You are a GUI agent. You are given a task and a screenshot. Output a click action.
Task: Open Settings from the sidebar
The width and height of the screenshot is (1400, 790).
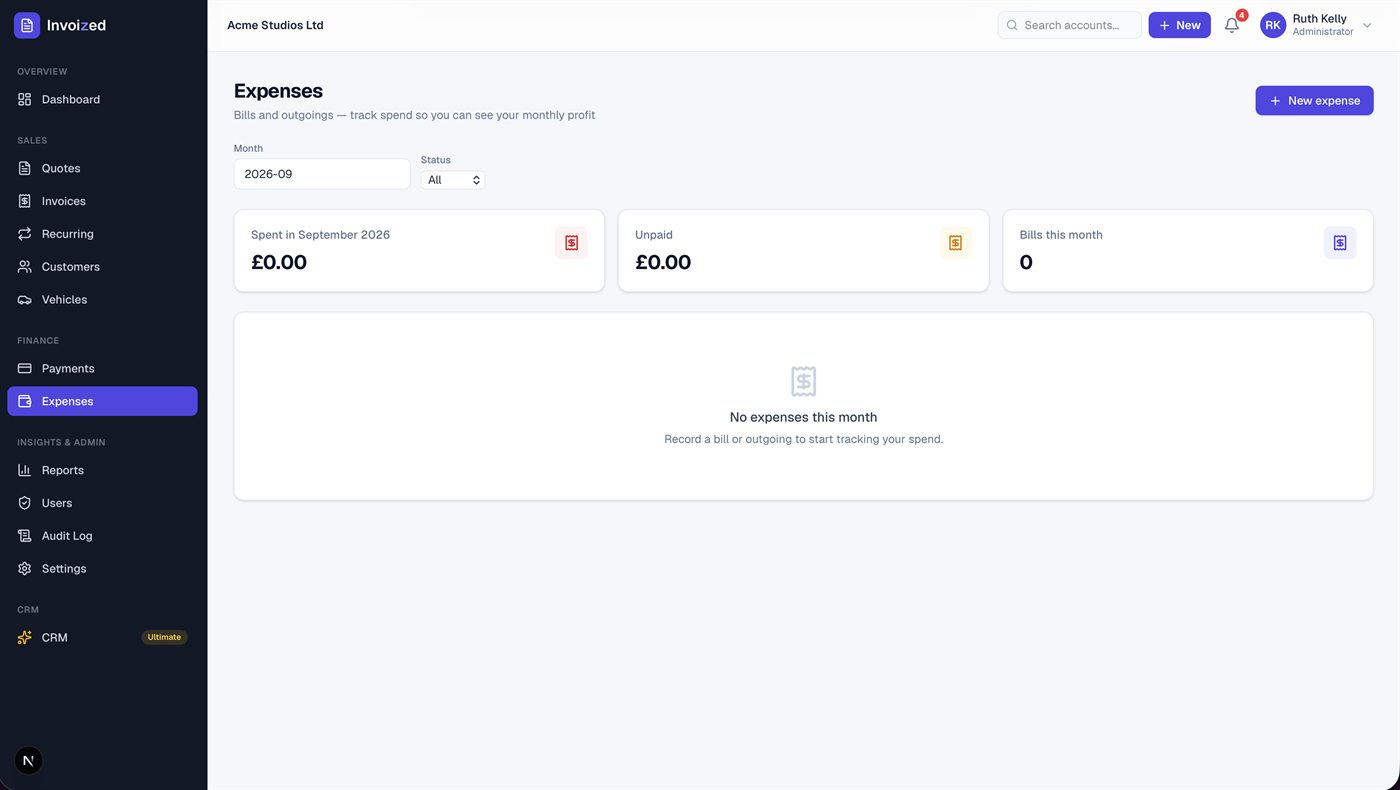pos(102,569)
